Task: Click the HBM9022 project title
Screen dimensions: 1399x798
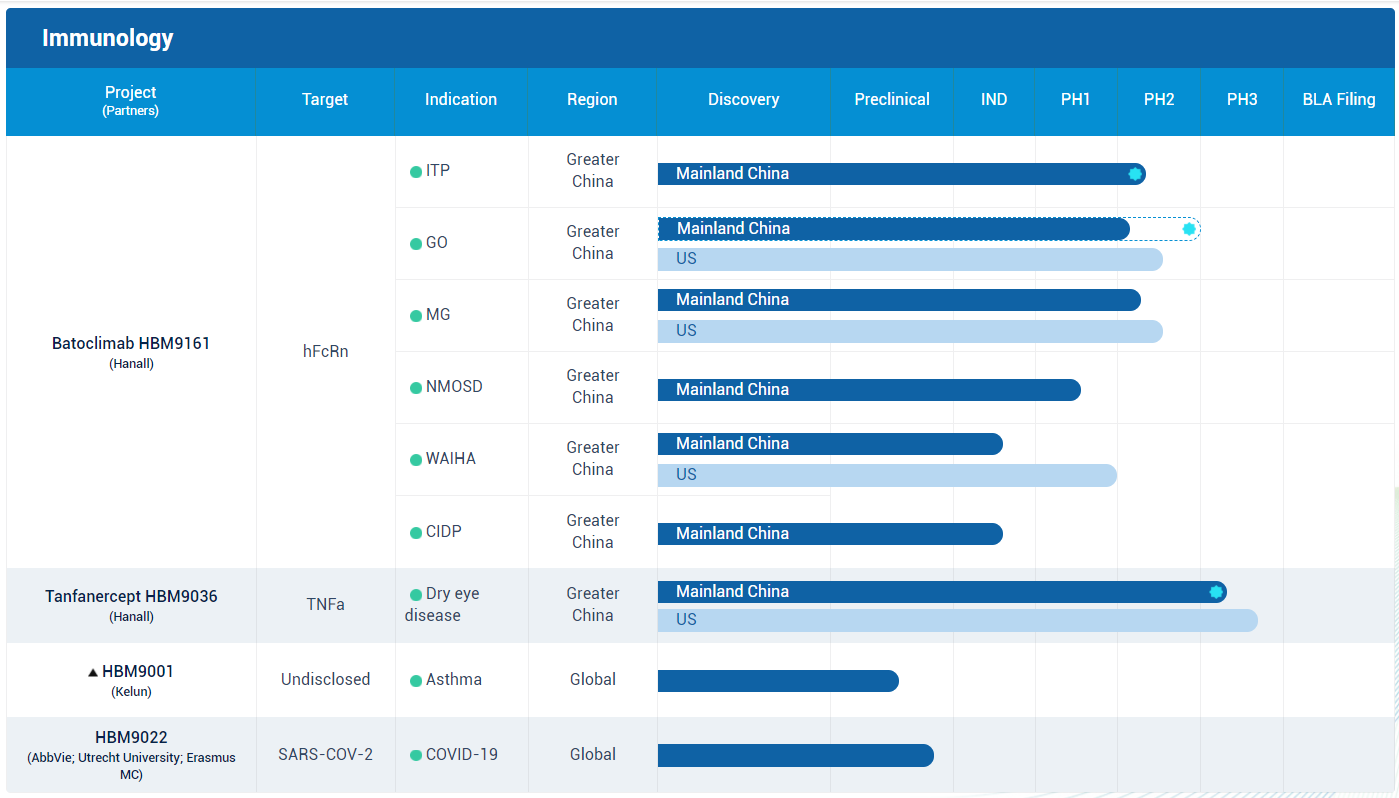Action: coord(131,738)
